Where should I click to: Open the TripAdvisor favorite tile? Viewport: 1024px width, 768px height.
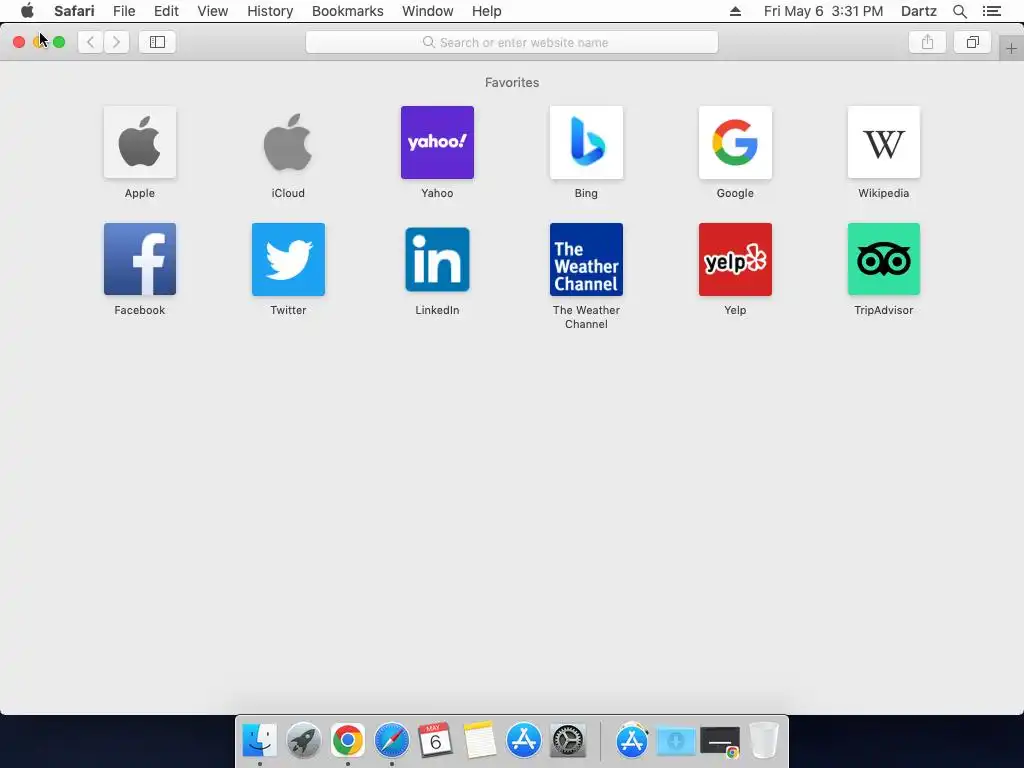tap(884, 259)
